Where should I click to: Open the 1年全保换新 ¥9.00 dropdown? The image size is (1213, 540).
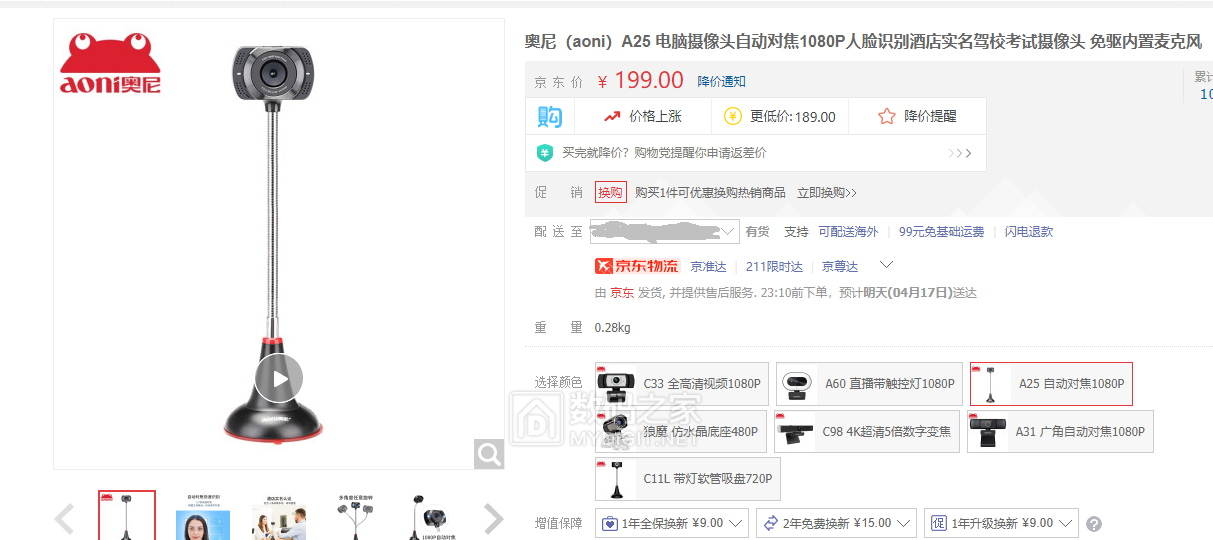pos(672,523)
